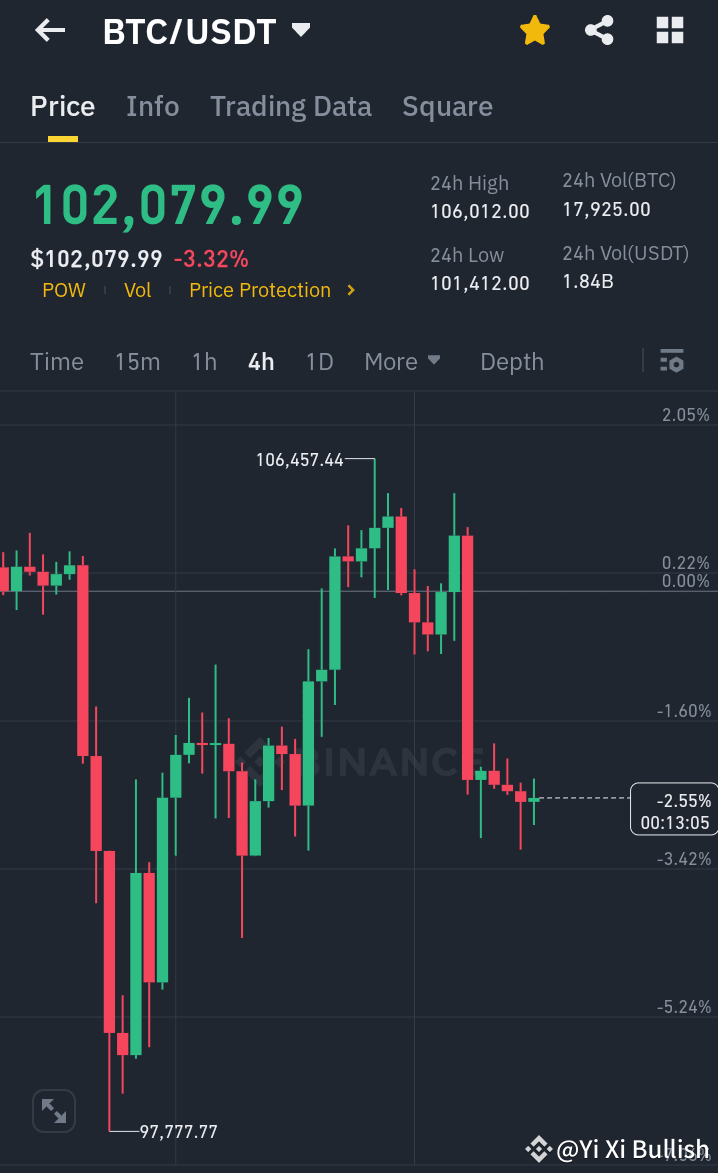Open the Info tab
This screenshot has width=718, height=1173.
tap(152, 106)
